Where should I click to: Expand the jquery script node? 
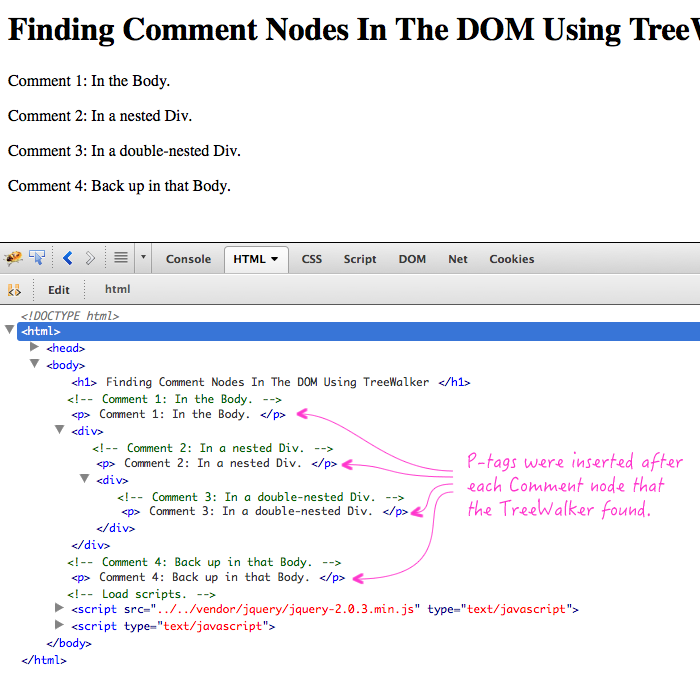tap(59, 607)
